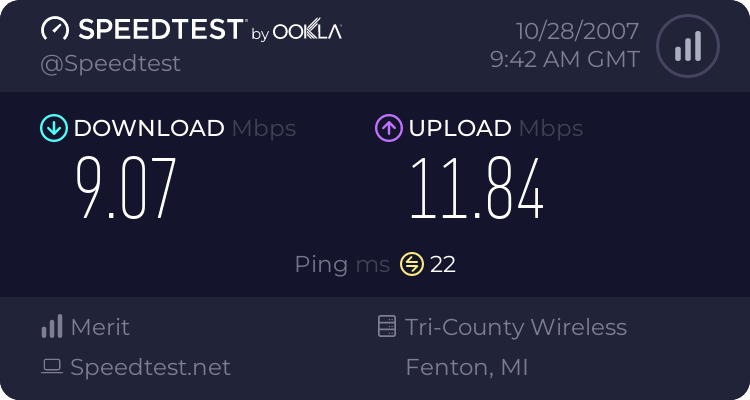Viewport: 750px width, 400px height.
Task: Click the Fenton, MI location text
Action: pos(466,367)
